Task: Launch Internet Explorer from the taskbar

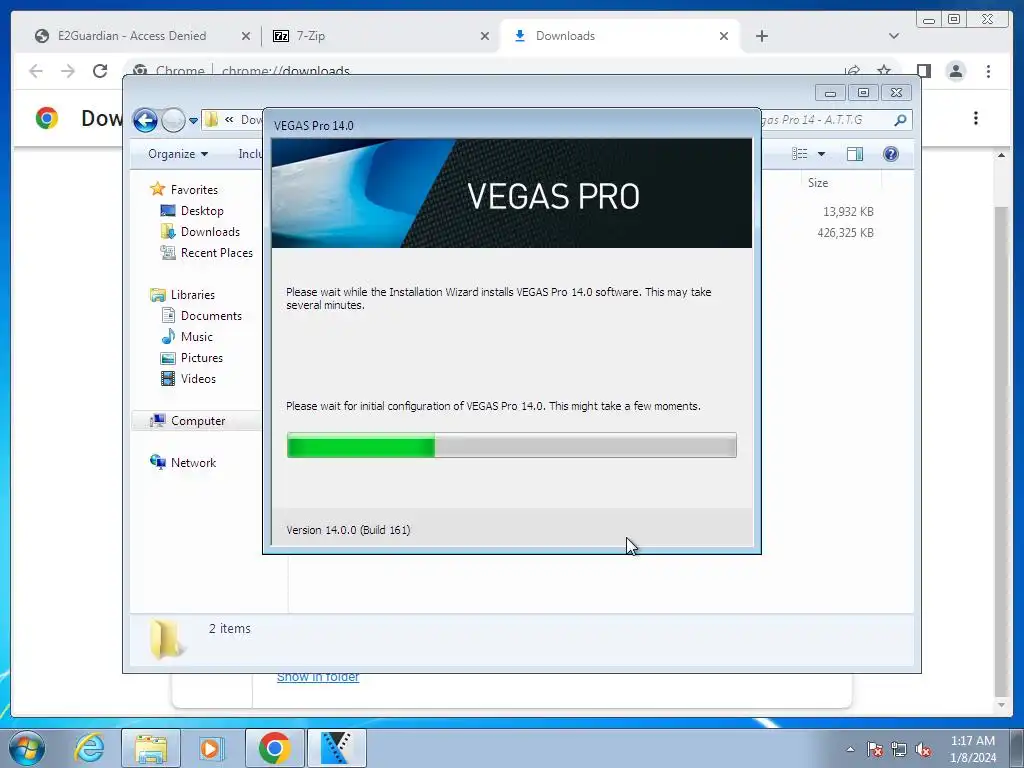Action: click(89, 748)
